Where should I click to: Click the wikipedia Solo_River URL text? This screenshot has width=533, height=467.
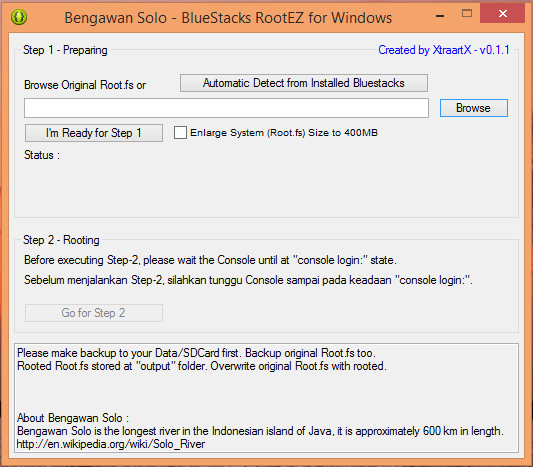(111, 444)
